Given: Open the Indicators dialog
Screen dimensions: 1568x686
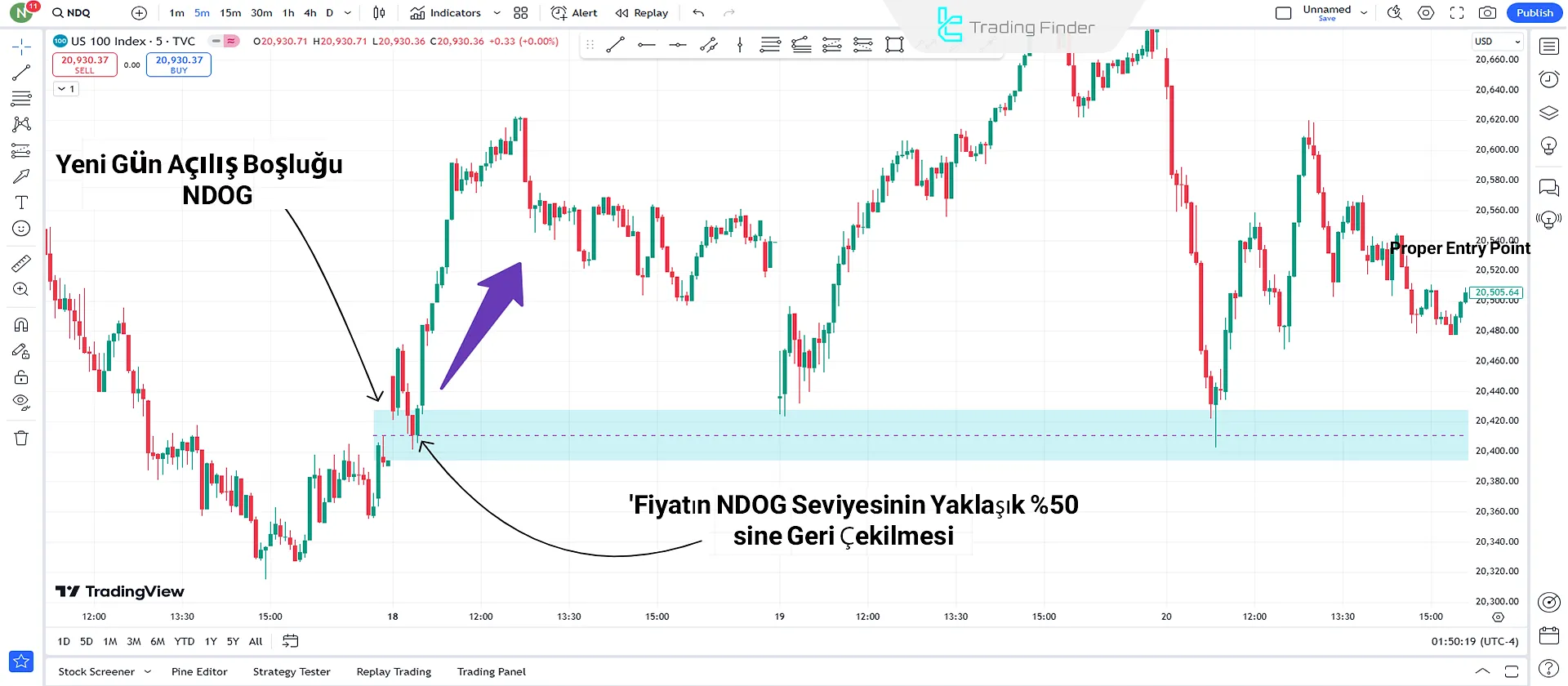Looking at the screenshot, I should (445, 13).
